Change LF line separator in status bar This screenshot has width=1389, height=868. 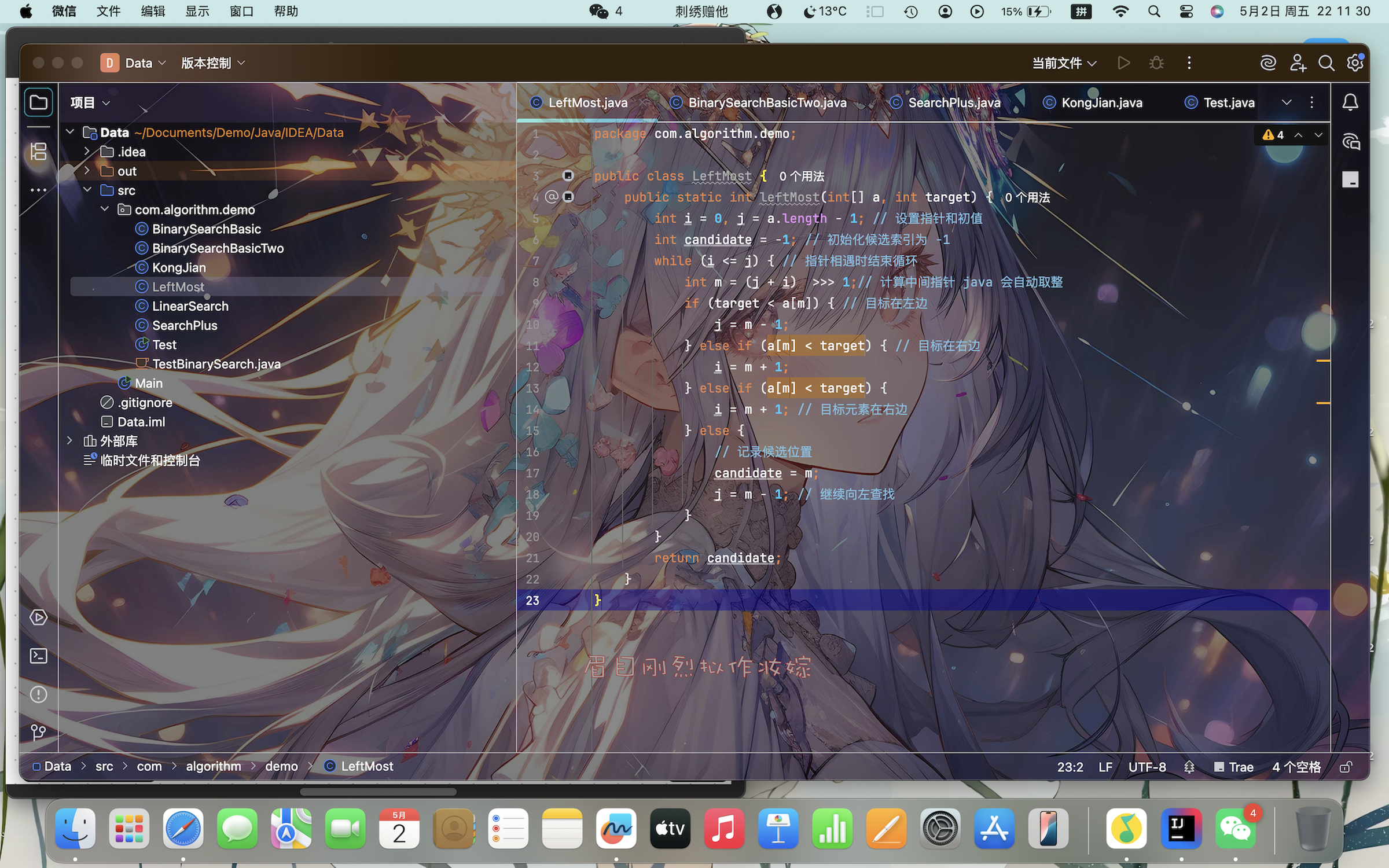[1105, 767]
